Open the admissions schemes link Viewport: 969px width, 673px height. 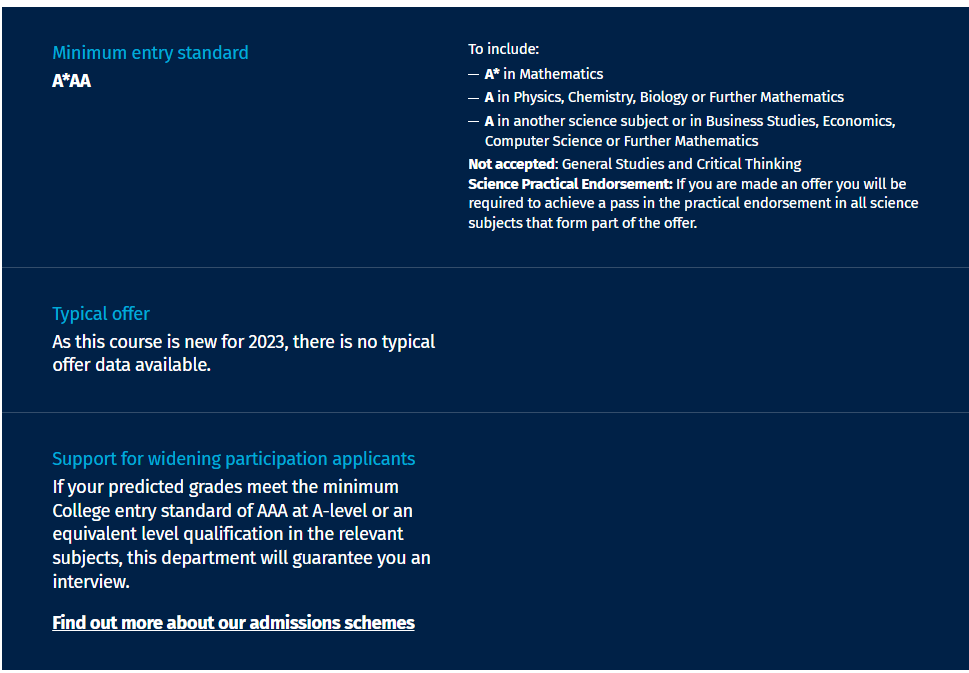[x=233, y=623]
